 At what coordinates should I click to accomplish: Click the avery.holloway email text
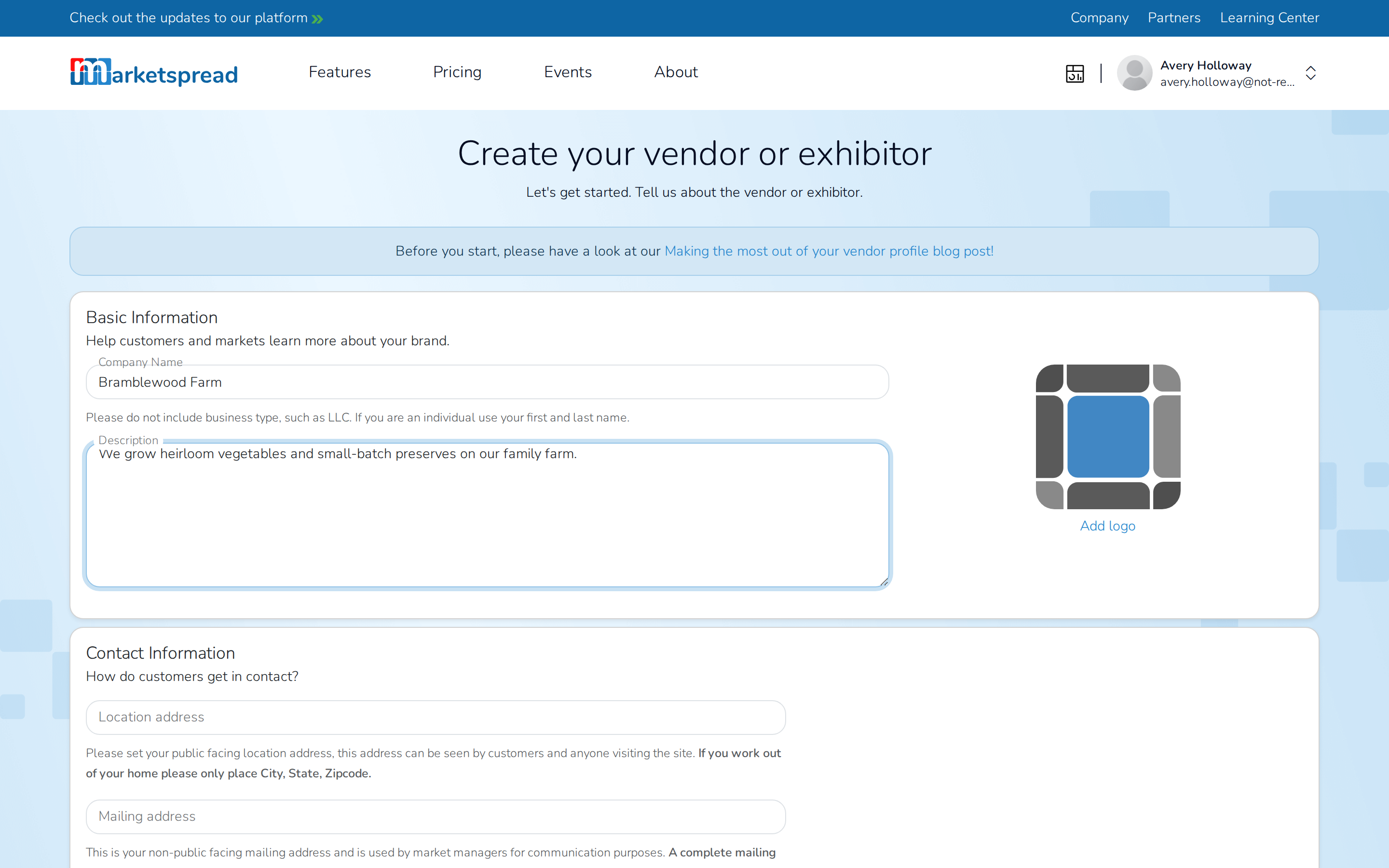pos(1227,82)
